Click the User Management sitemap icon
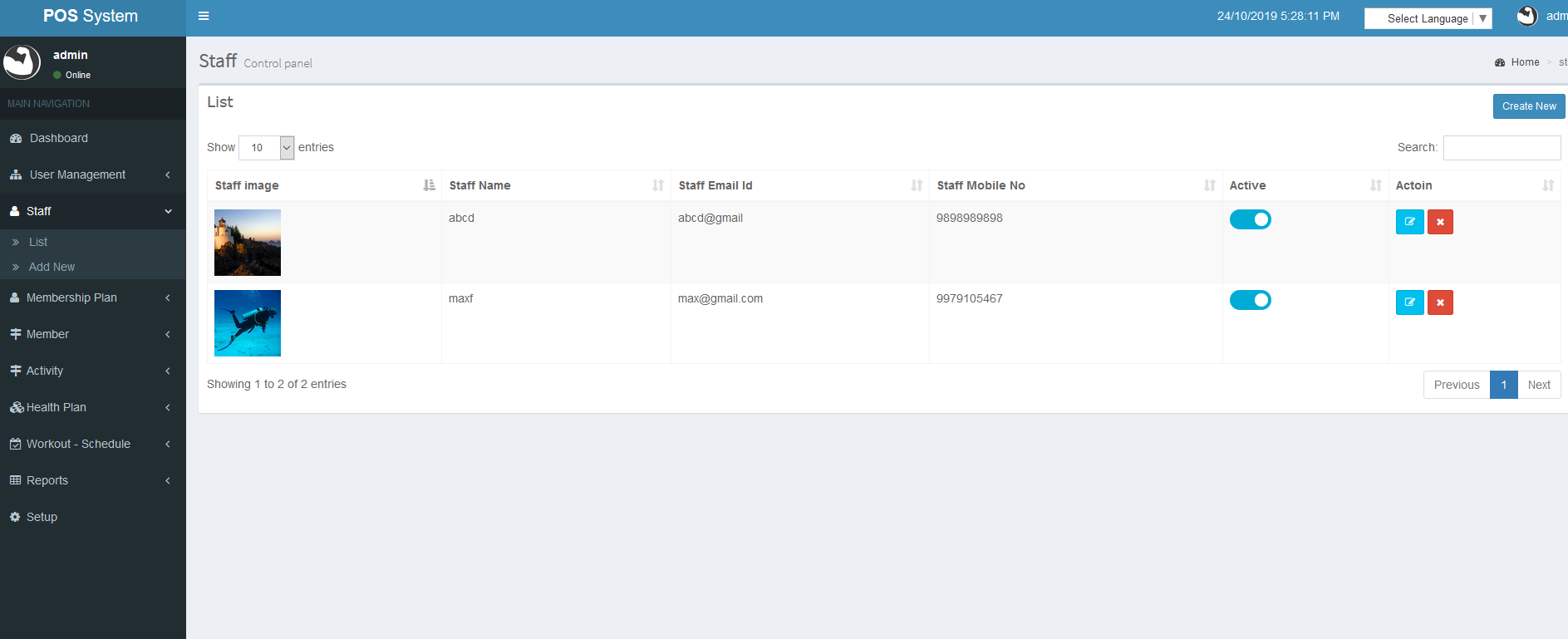The height and width of the screenshot is (639, 1568). [x=16, y=174]
